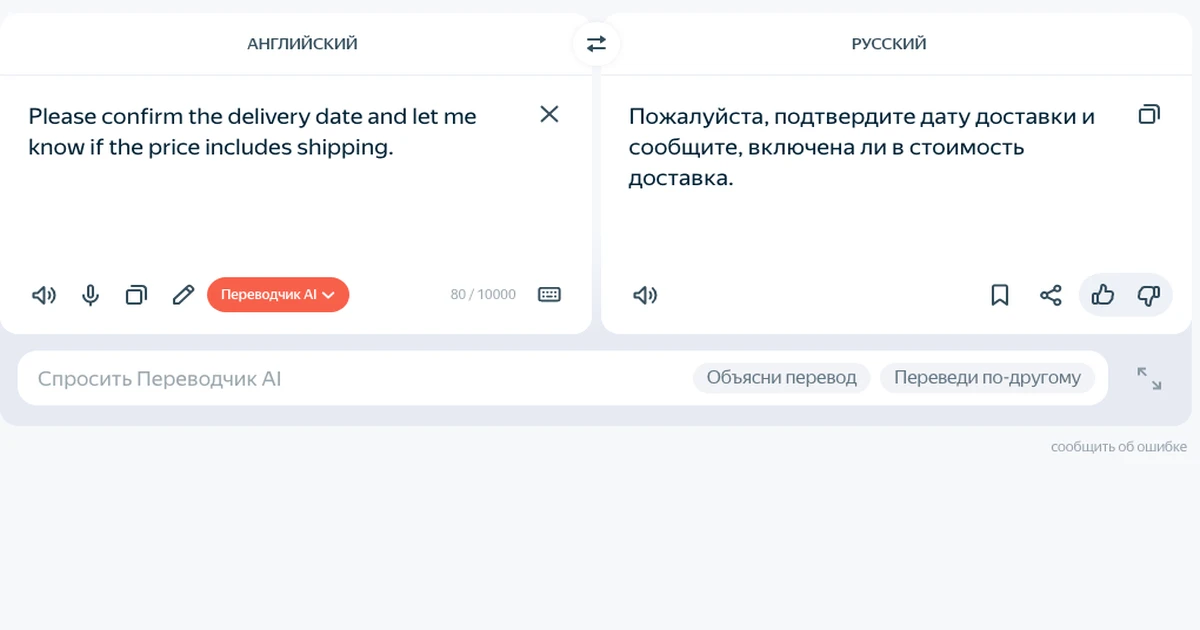This screenshot has width=1200, height=630.
Task: Rate the translation with thumbs down
Action: (1148, 295)
